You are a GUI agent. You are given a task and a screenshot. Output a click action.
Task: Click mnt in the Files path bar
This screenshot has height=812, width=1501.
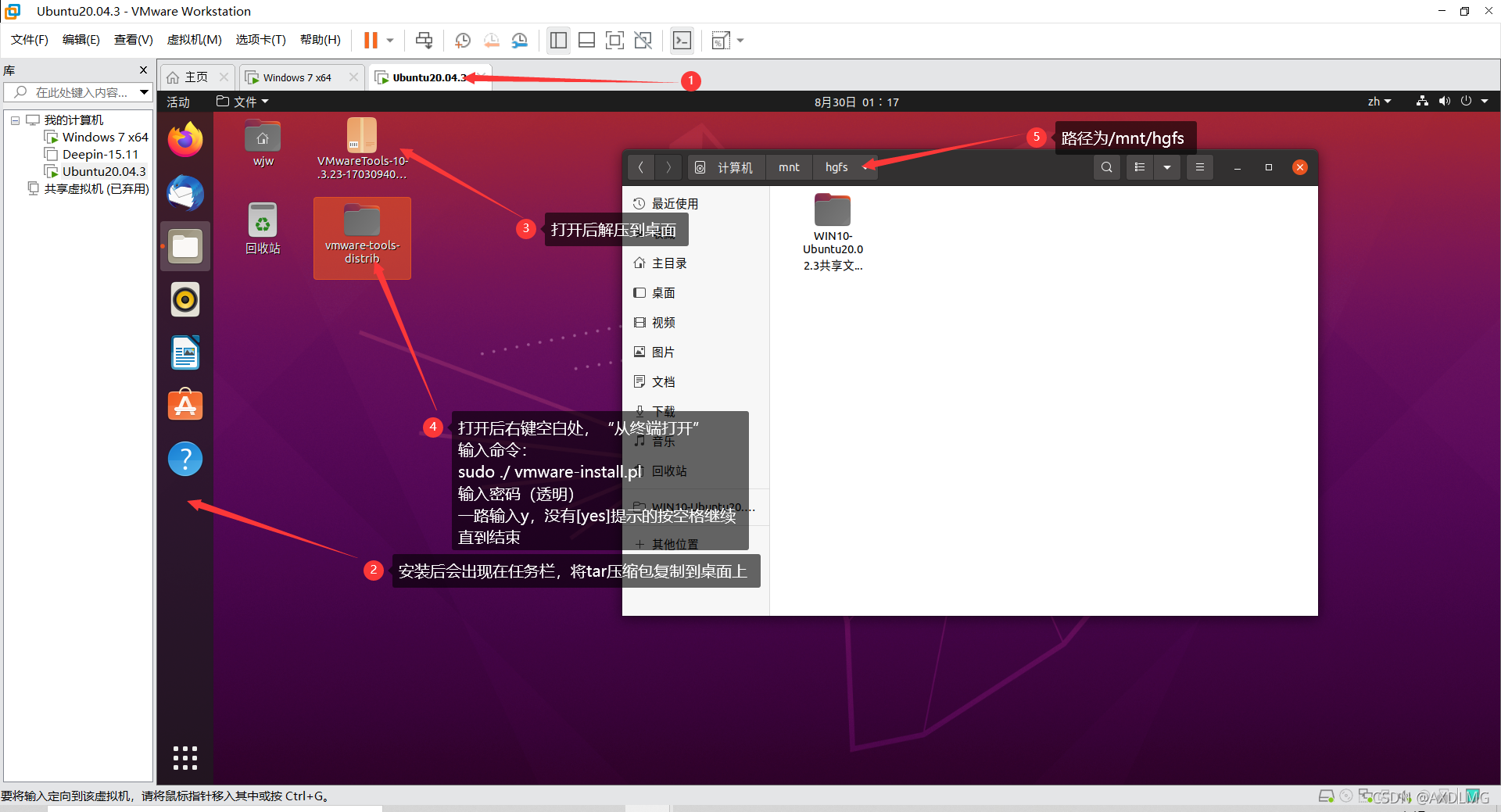coord(789,167)
